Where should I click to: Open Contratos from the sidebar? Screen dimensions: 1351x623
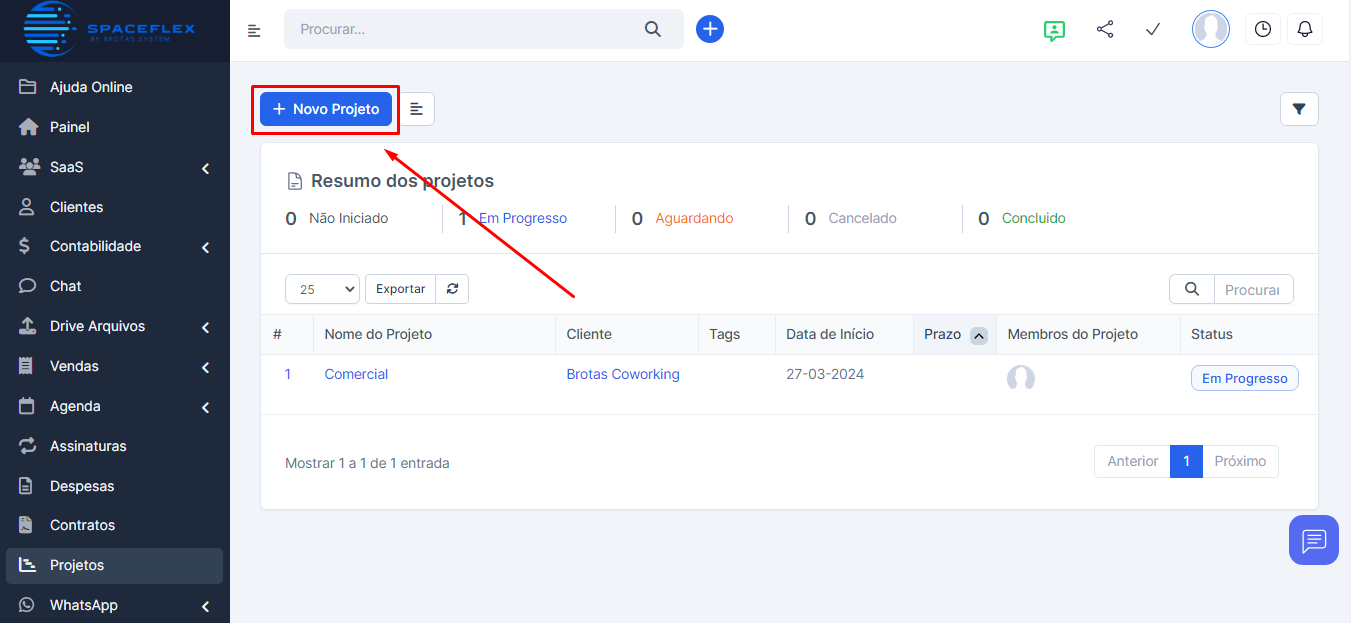click(82, 525)
